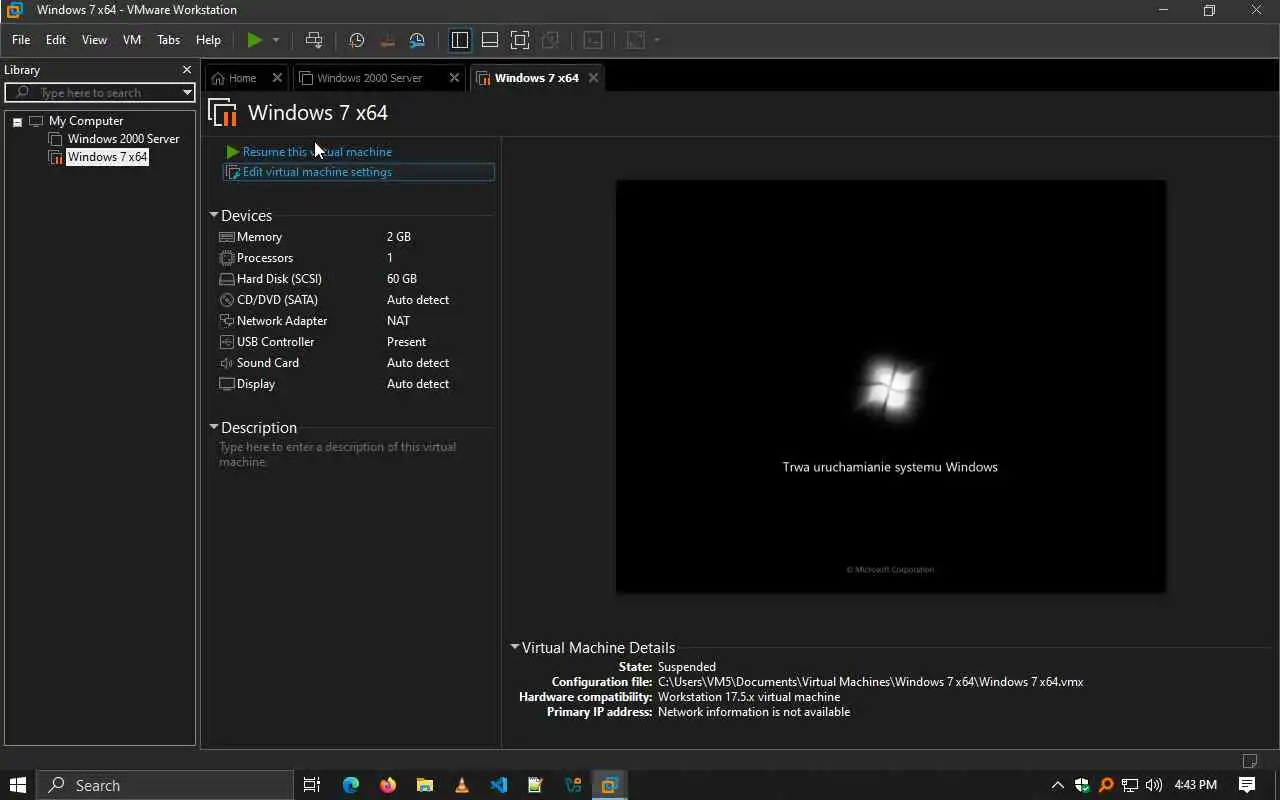Launch Firefox from the taskbar
This screenshot has width=1280, height=800.
(x=388, y=785)
